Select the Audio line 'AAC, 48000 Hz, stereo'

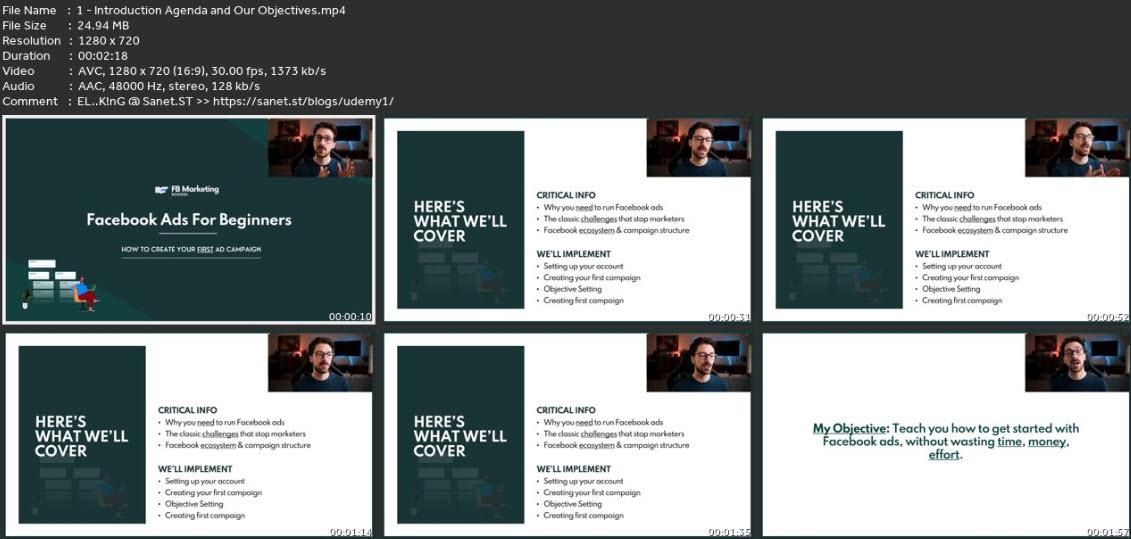(168, 86)
